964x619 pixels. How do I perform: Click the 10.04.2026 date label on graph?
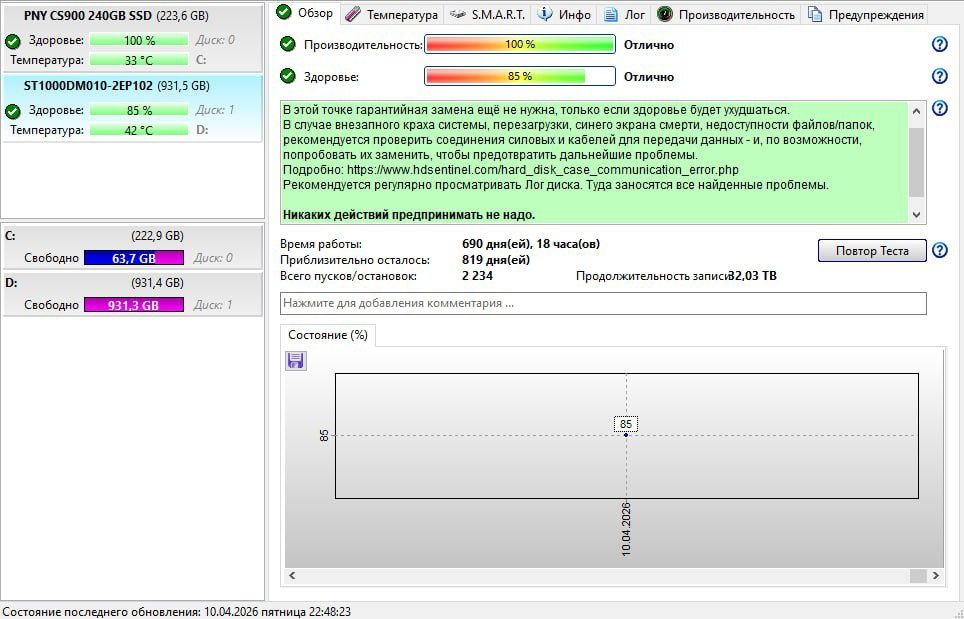[x=626, y=529]
